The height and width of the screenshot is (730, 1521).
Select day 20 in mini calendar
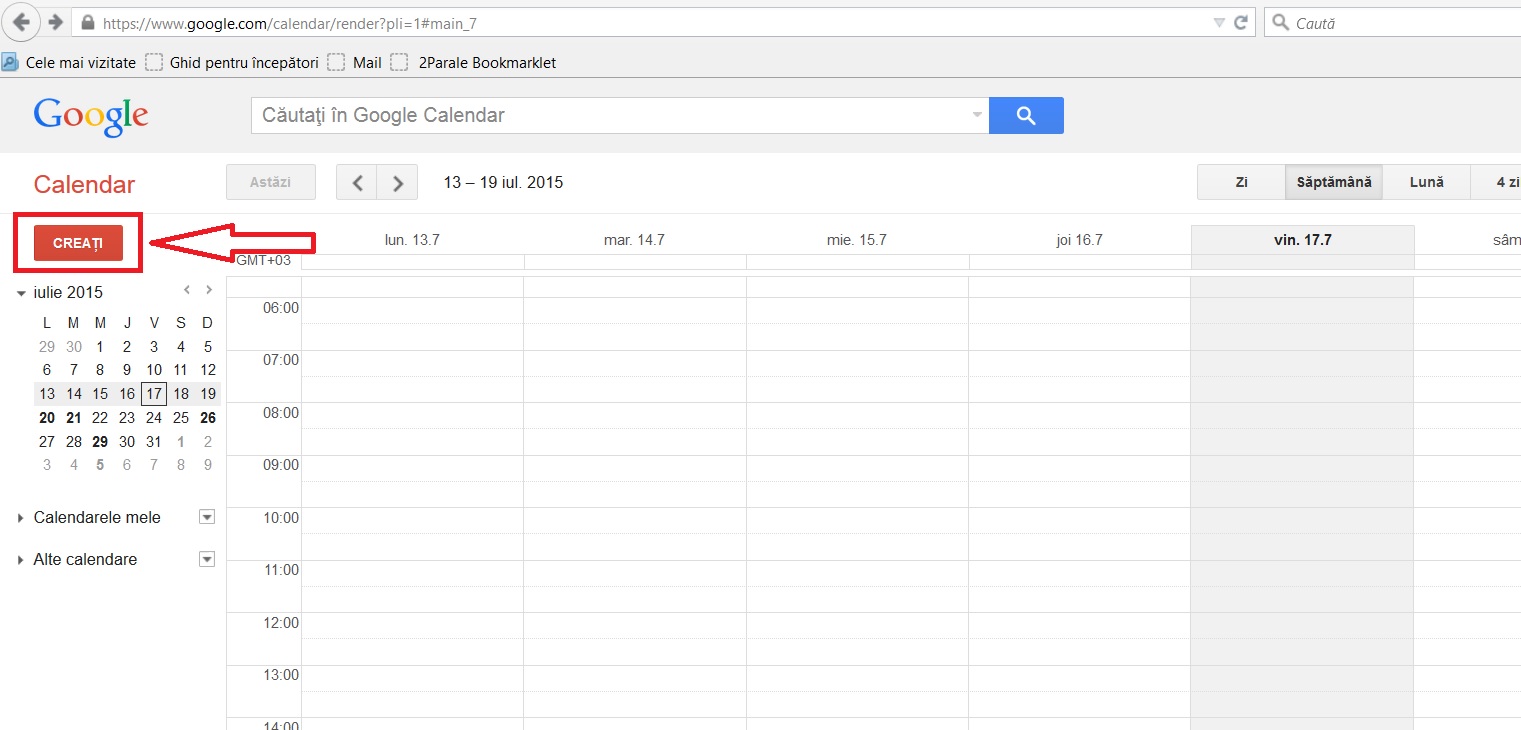pos(47,418)
